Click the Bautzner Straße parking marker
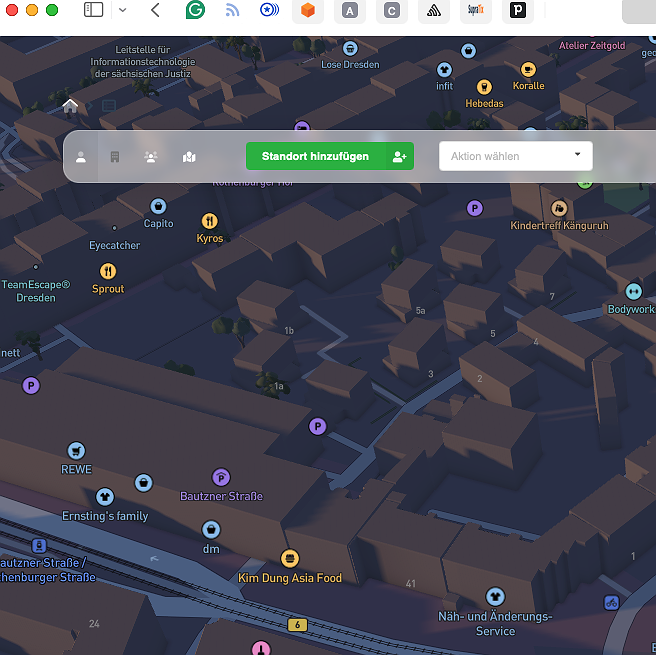This screenshot has height=655, width=656. point(221,478)
